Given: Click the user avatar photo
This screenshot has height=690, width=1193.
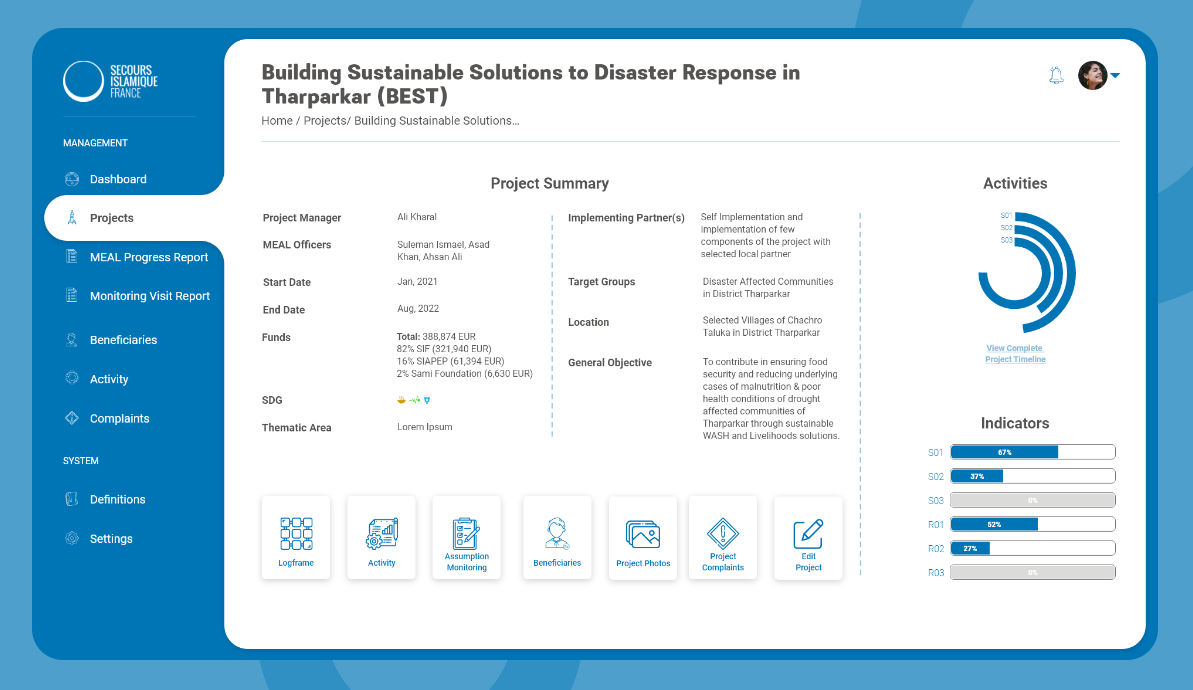Looking at the screenshot, I should 1093,75.
